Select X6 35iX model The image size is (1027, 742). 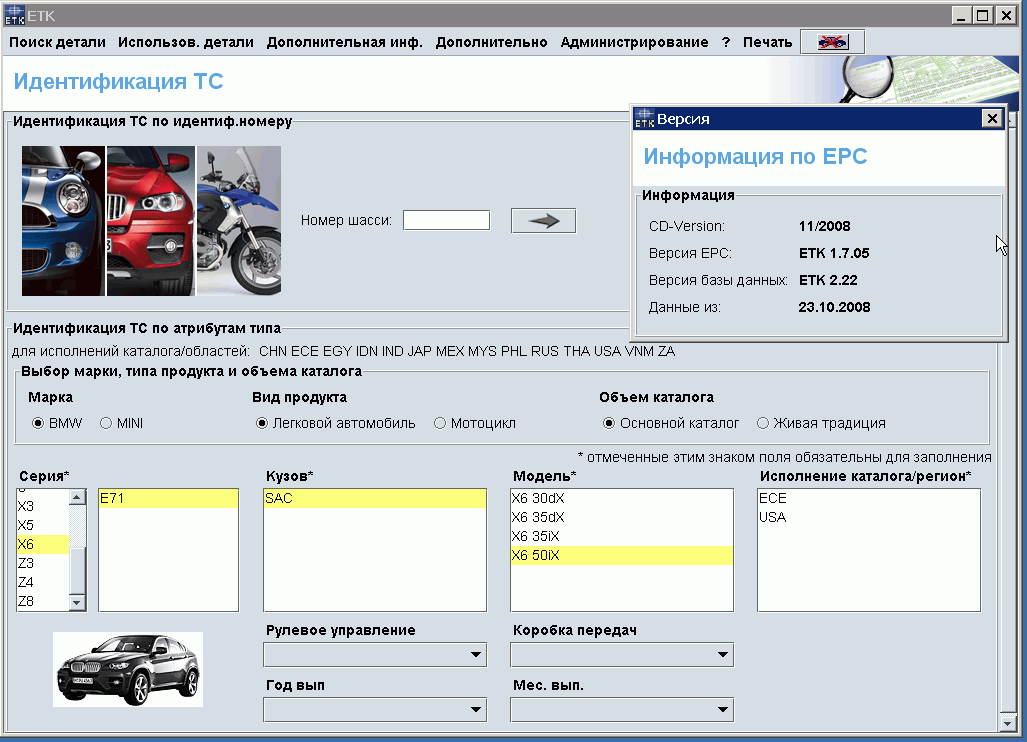click(622, 536)
